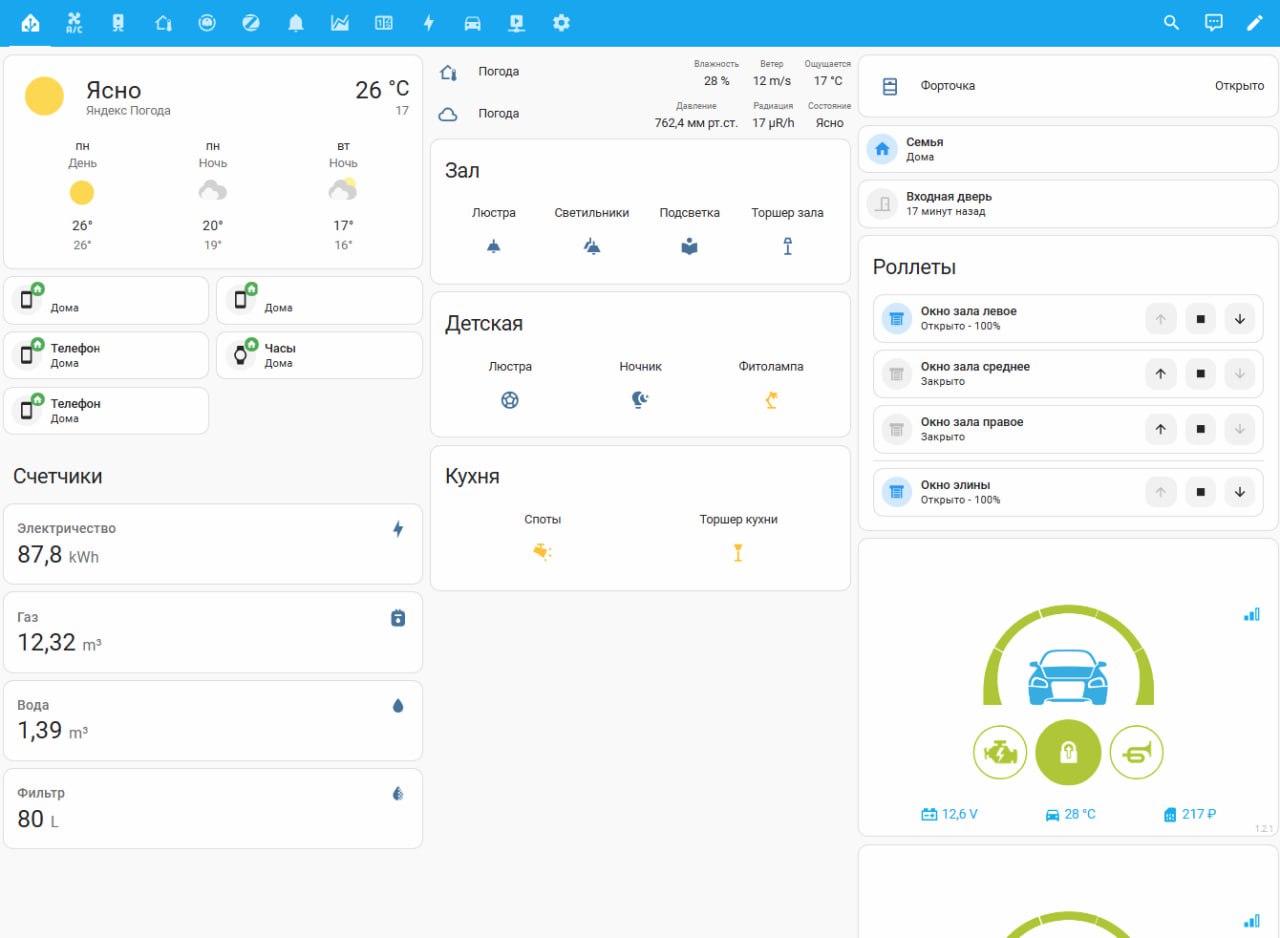
Task: Open Окно зала среднее with up arrow
Action: (x=1161, y=374)
